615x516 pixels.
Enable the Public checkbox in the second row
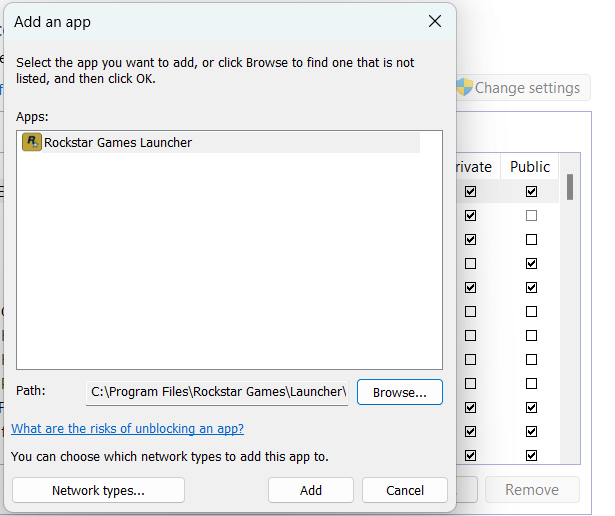coord(531,215)
